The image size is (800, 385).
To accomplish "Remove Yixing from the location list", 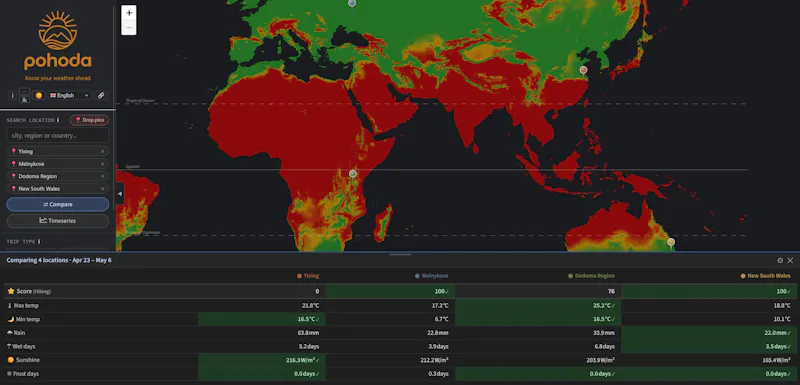I will (102, 151).
